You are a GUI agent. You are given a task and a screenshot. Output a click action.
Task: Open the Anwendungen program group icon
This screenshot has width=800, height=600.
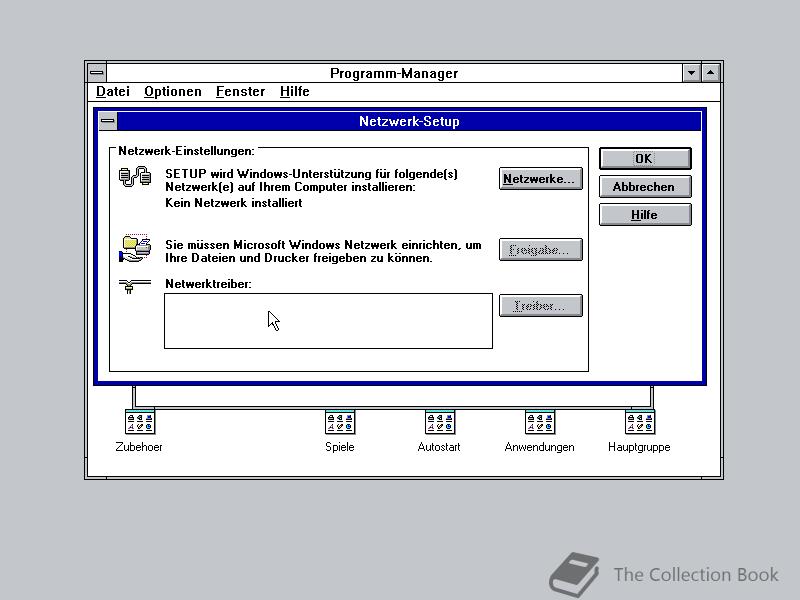coord(540,422)
